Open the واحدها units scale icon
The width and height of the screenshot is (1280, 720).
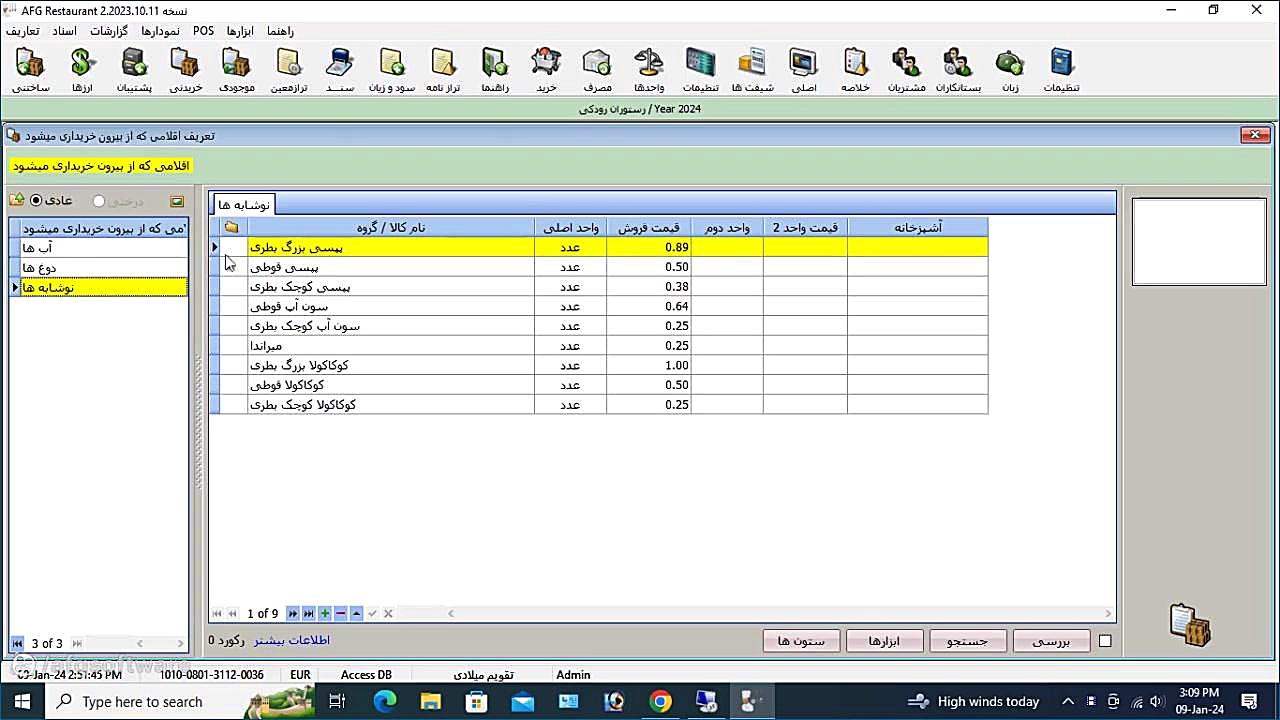649,70
